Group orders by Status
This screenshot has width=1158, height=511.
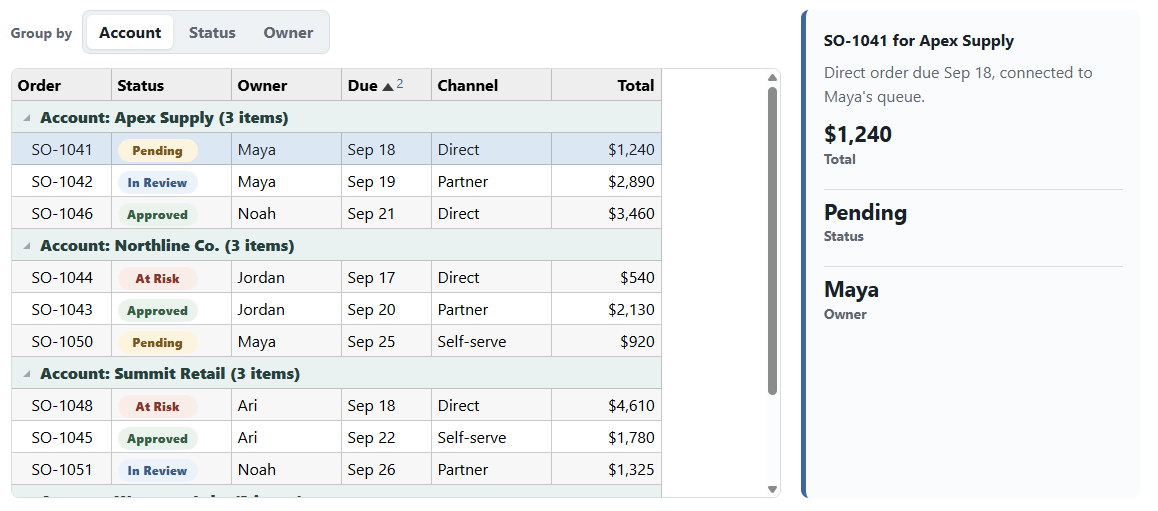tap(212, 32)
